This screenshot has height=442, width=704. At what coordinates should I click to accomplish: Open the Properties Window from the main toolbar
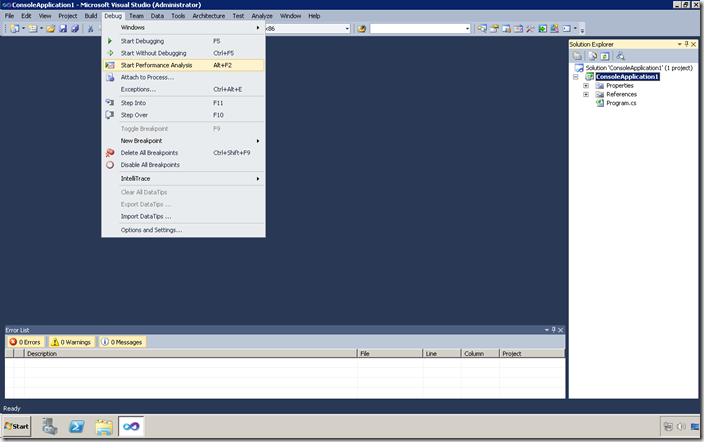[494, 28]
